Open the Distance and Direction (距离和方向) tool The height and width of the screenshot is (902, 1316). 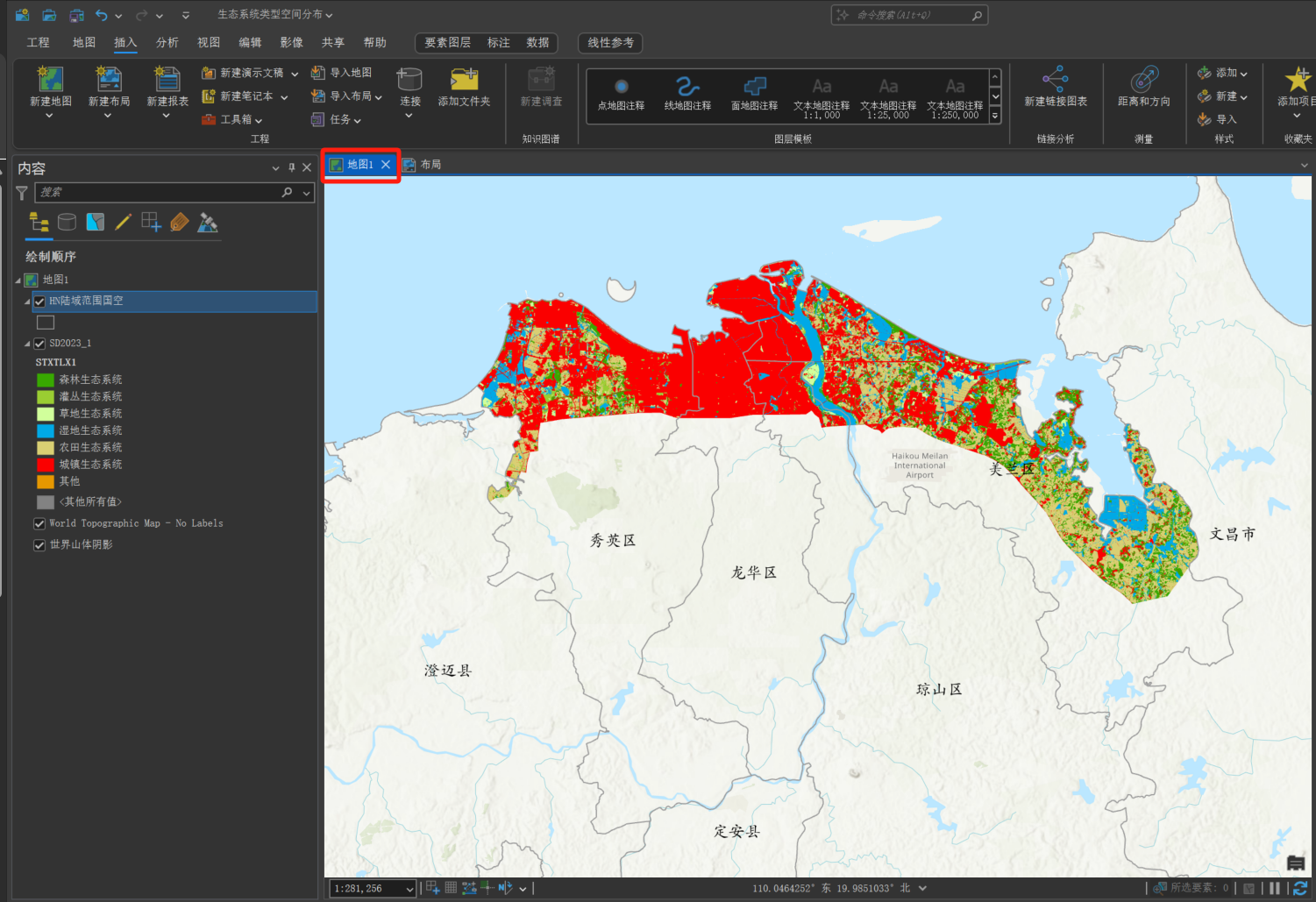point(1143,81)
